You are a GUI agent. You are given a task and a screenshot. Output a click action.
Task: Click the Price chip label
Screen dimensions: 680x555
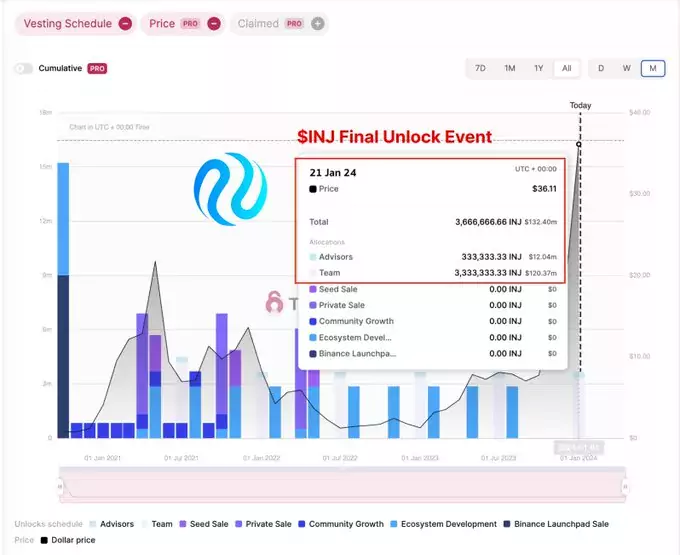tap(162, 23)
